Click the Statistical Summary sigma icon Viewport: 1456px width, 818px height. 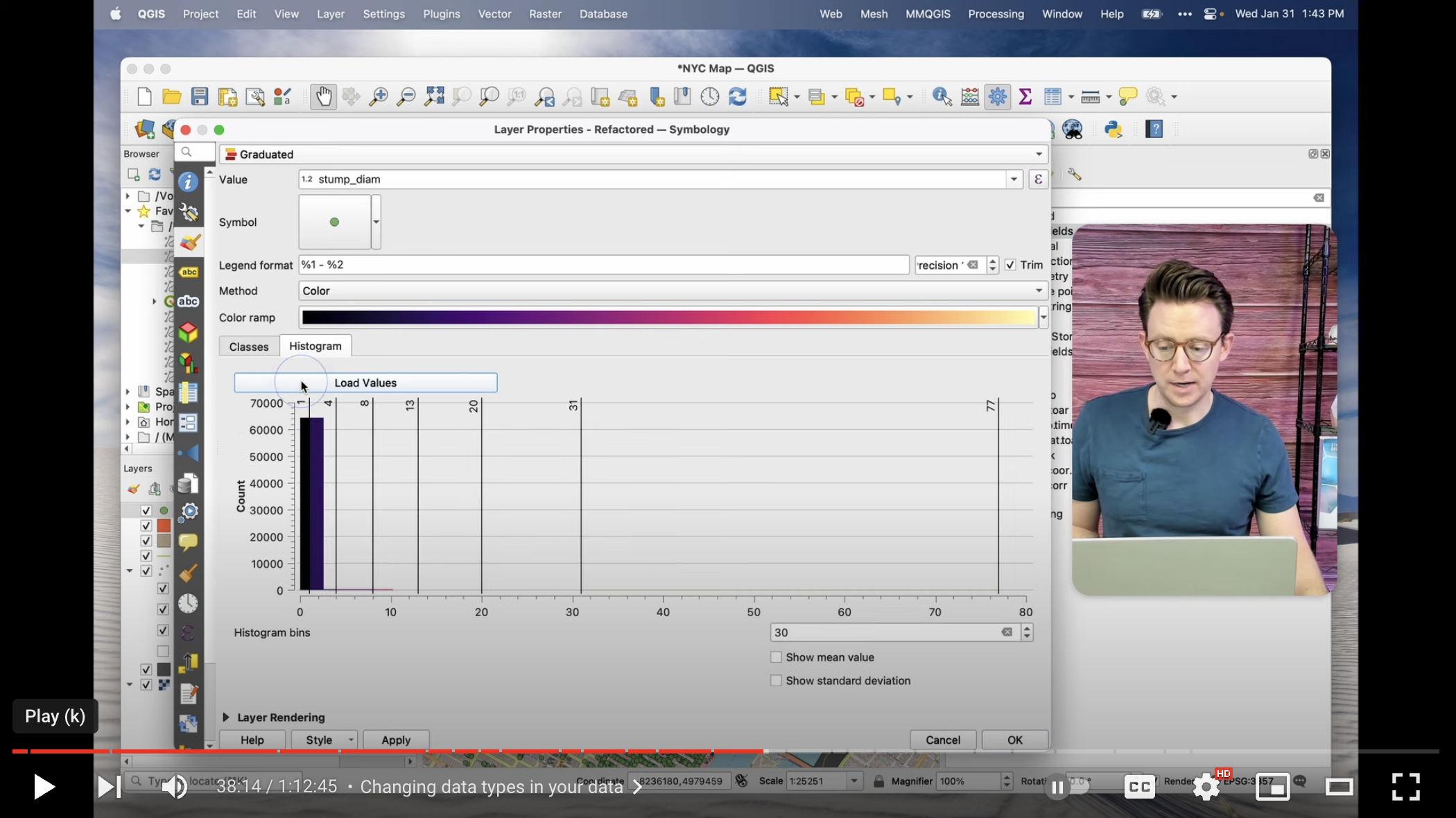click(x=1025, y=96)
